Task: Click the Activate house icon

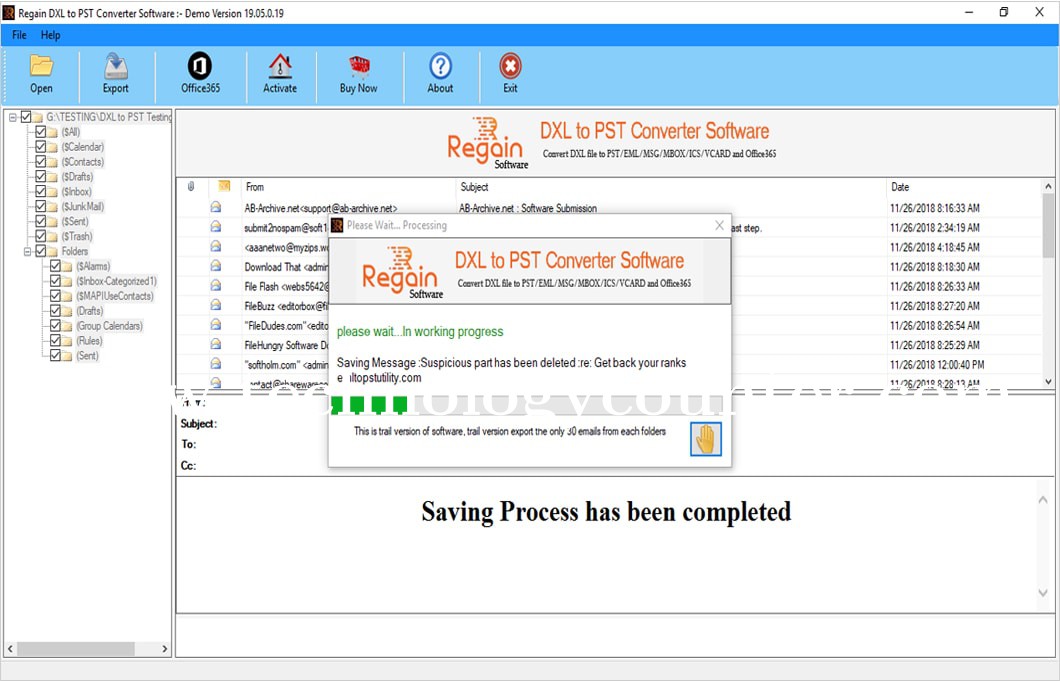Action: coord(280,66)
